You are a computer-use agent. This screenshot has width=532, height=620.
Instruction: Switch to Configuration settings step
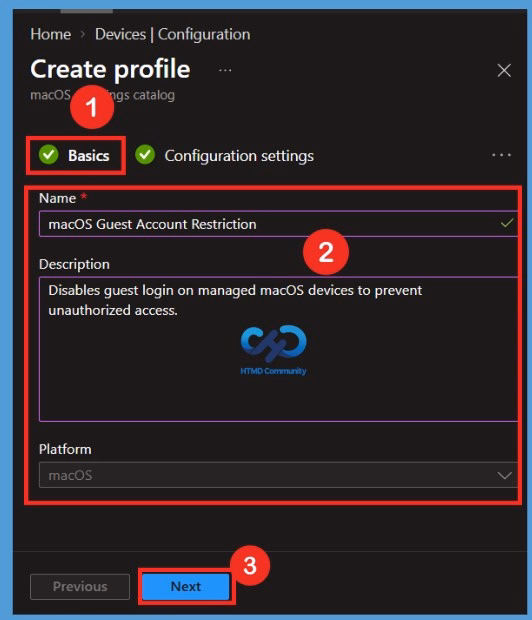click(x=224, y=155)
